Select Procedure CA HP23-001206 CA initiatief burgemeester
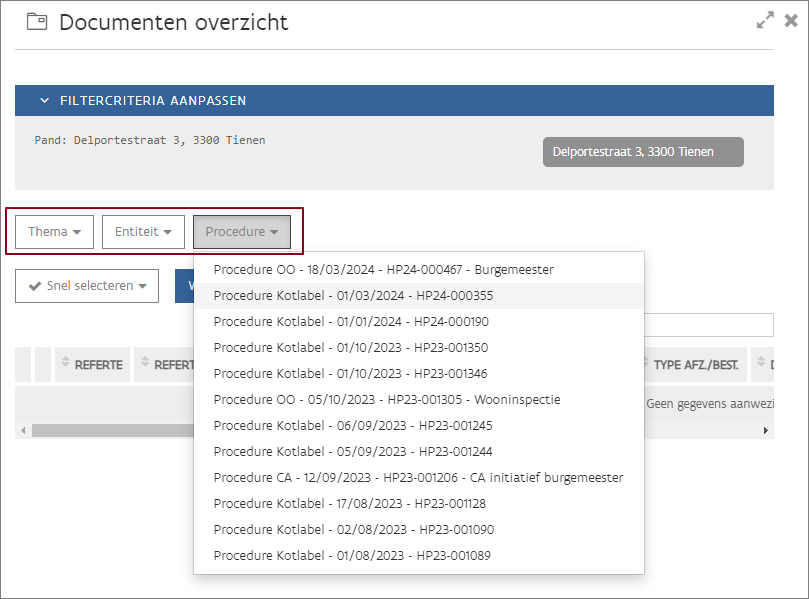 click(418, 478)
